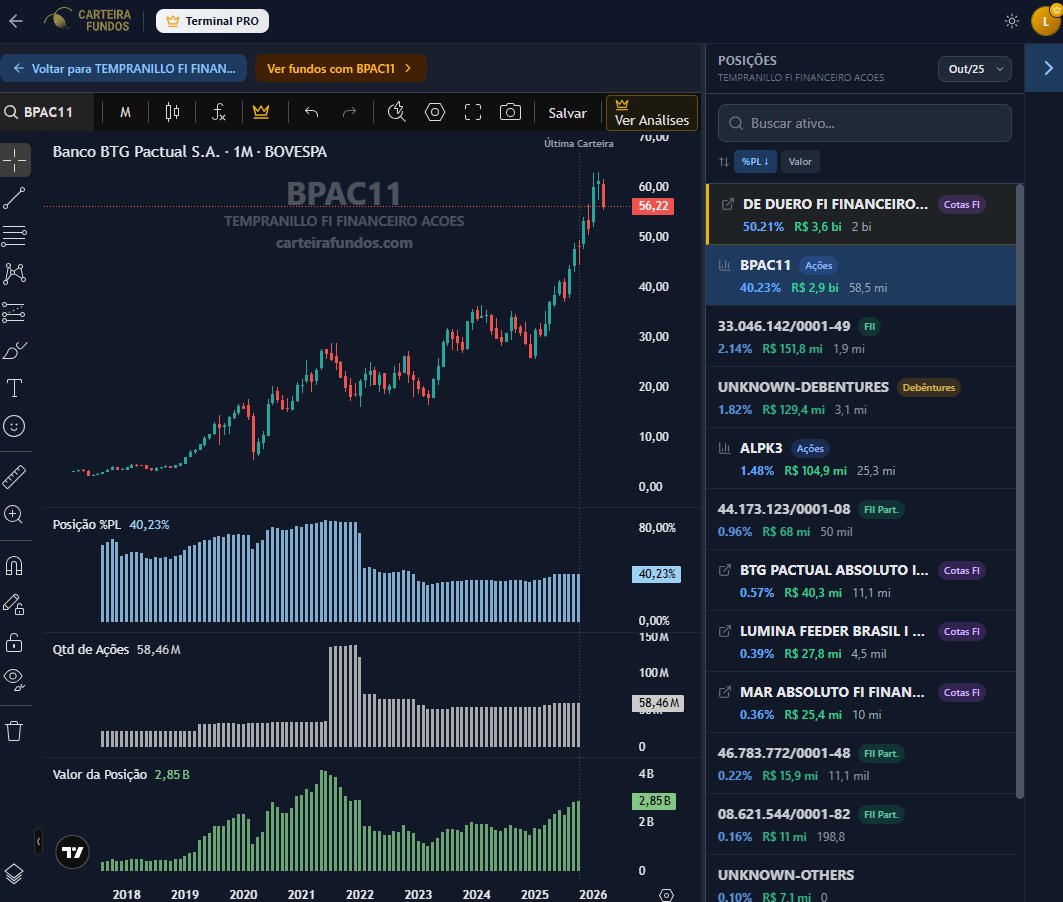
Task: Open quick search lightning icon
Action: [x=397, y=112]
